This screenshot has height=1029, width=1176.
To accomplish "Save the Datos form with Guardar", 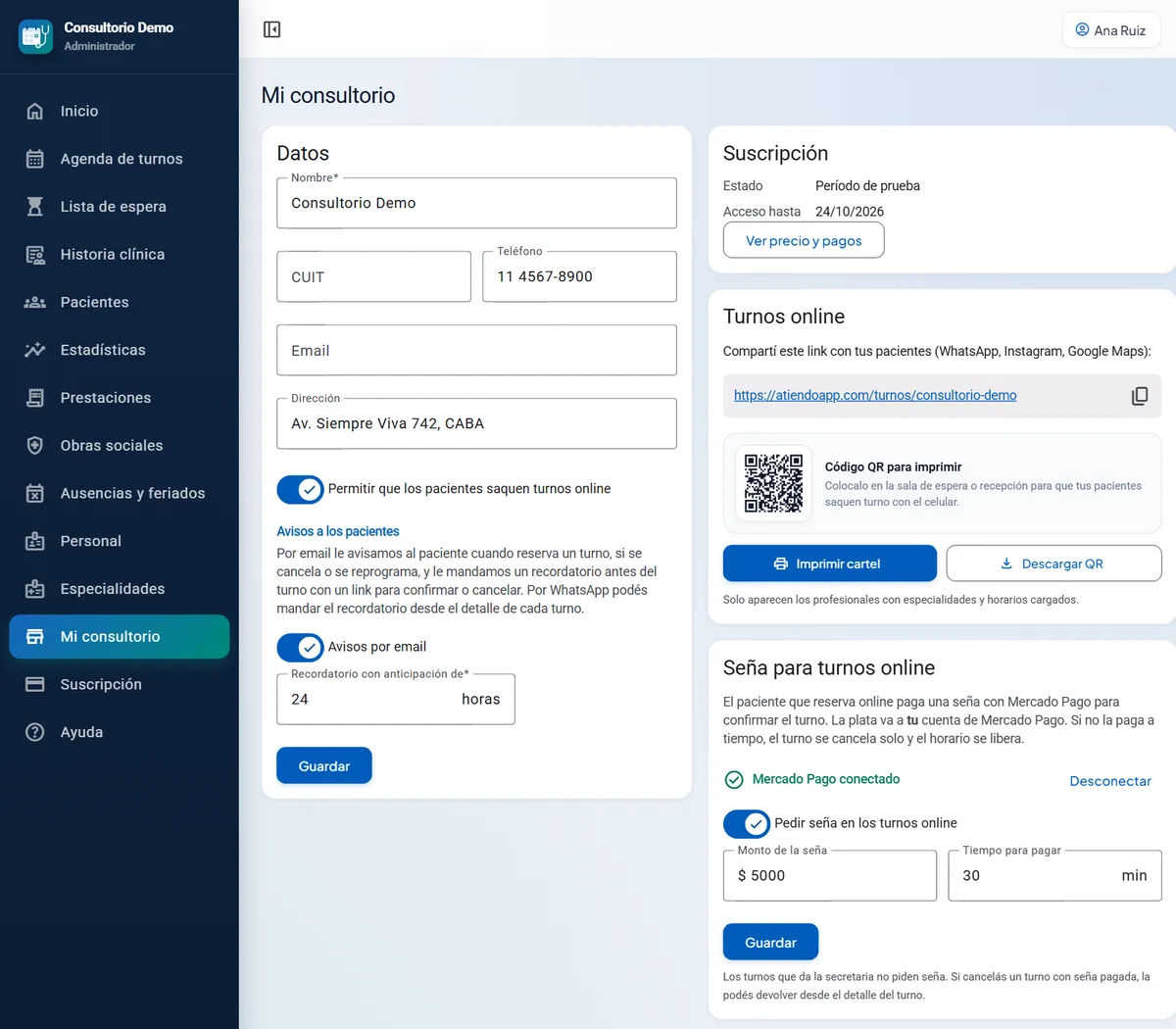I will click(324, 766).
